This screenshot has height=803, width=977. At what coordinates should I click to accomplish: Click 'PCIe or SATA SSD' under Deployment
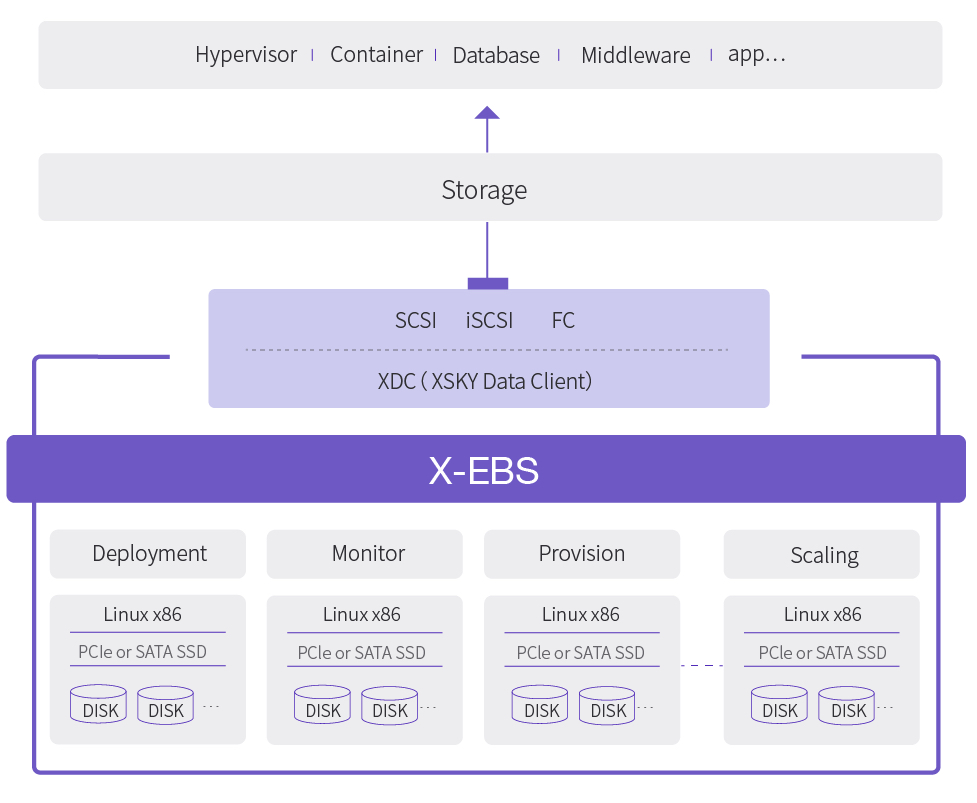point(142,652)
